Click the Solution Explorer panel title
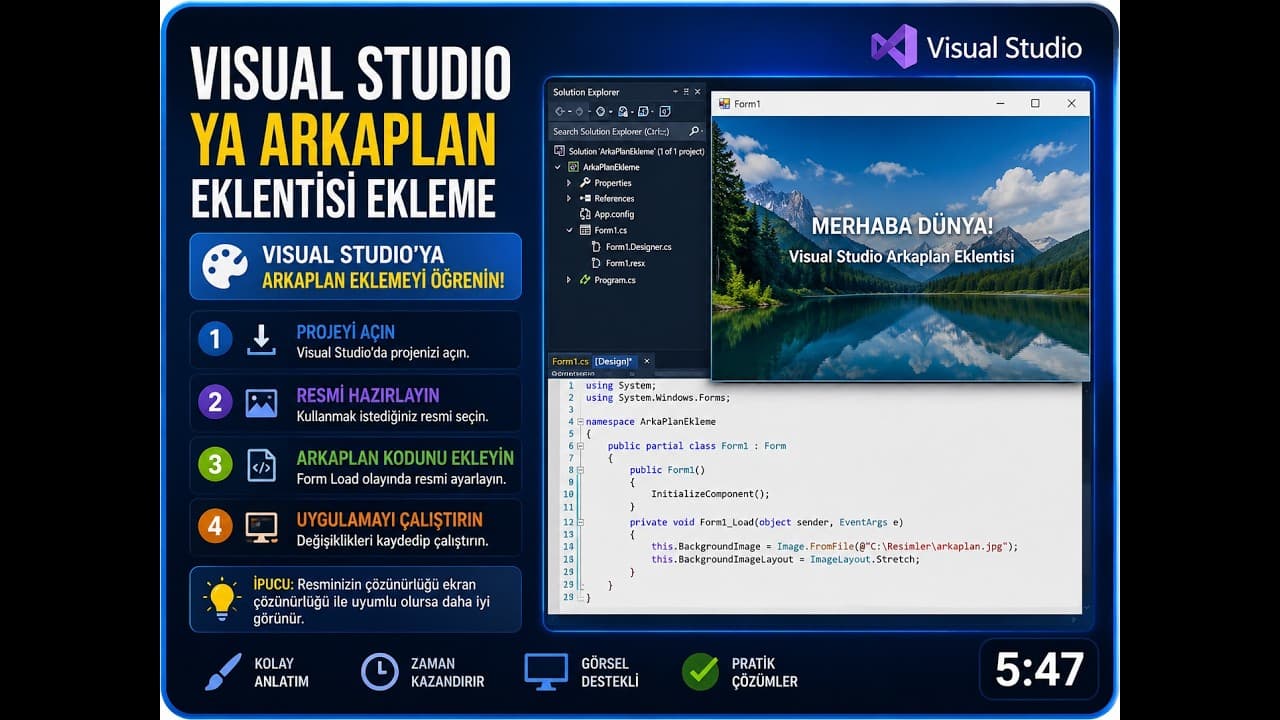Viewport: 1280px width, 720px height. click(586, 92)
